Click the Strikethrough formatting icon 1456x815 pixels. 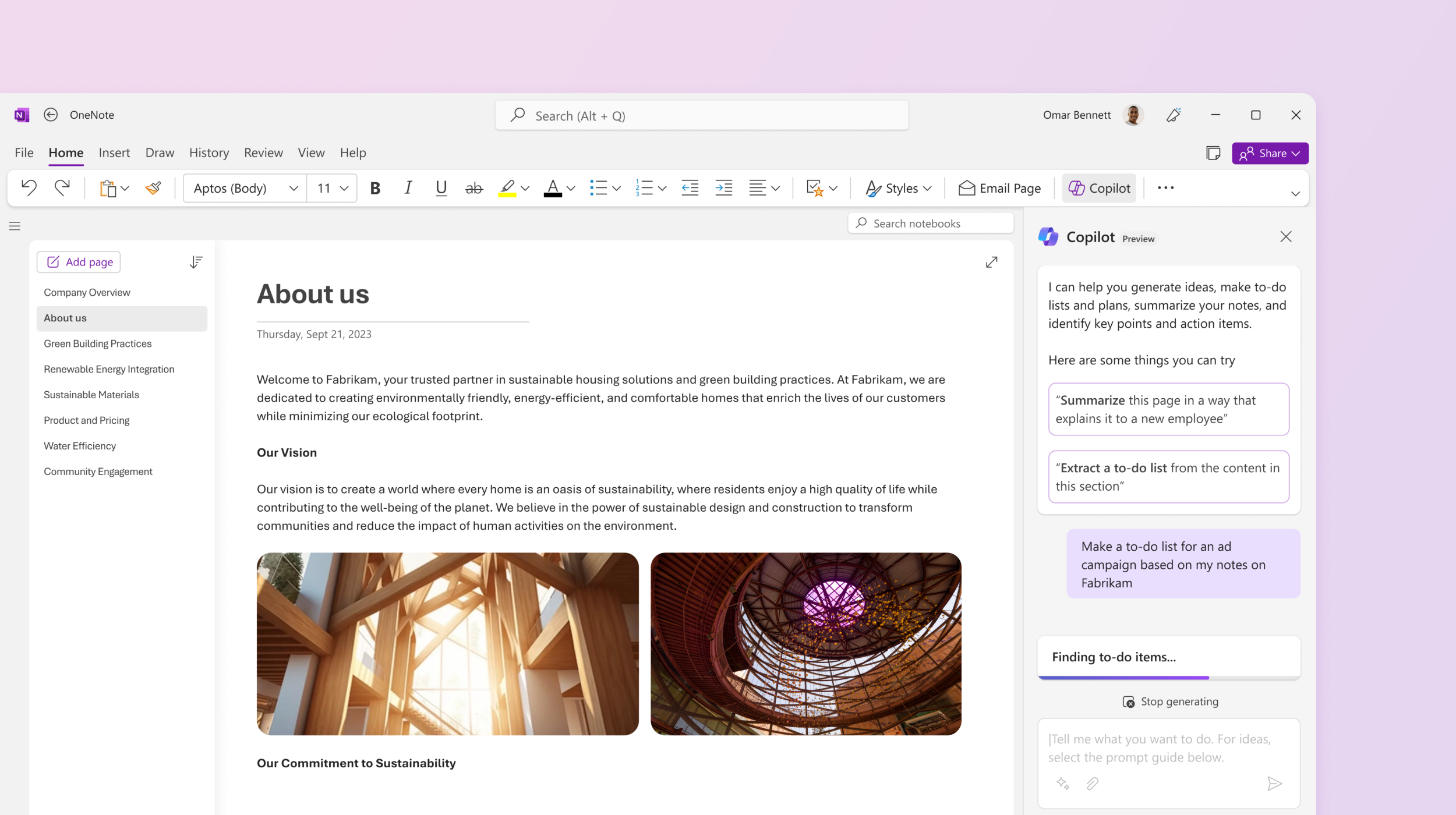click(472, 188)
